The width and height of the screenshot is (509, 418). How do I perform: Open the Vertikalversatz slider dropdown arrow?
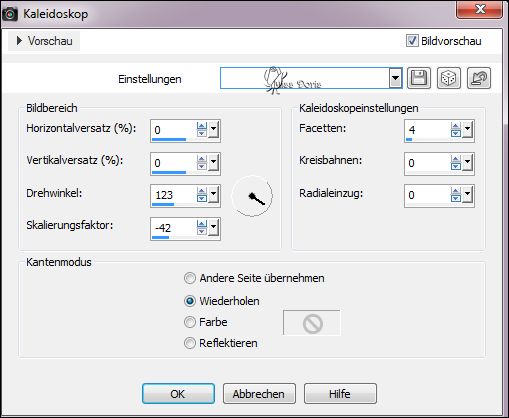pyautogui.click(x=214, y=162)
